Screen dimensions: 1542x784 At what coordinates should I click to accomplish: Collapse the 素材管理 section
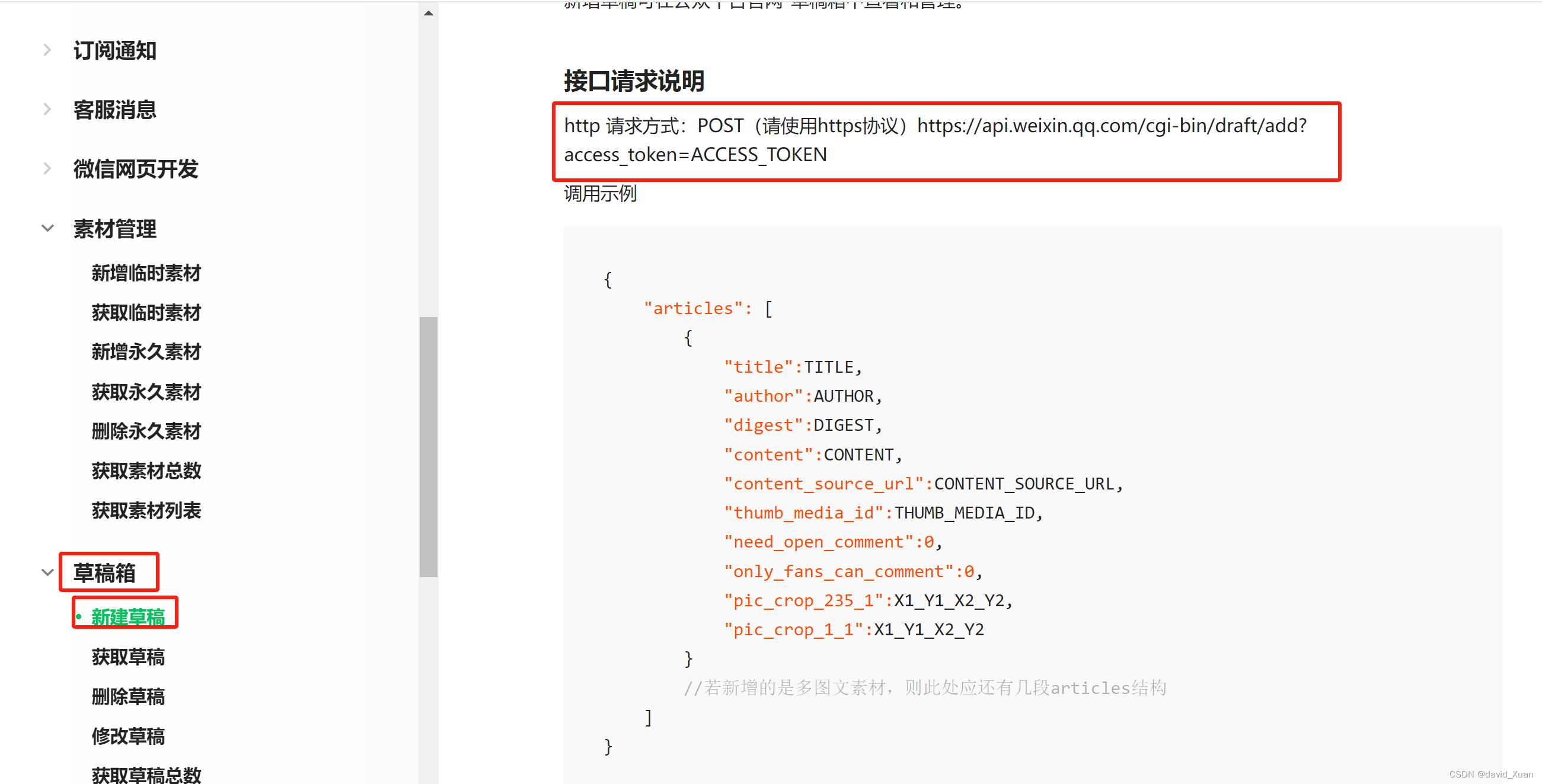pos(47,228)
